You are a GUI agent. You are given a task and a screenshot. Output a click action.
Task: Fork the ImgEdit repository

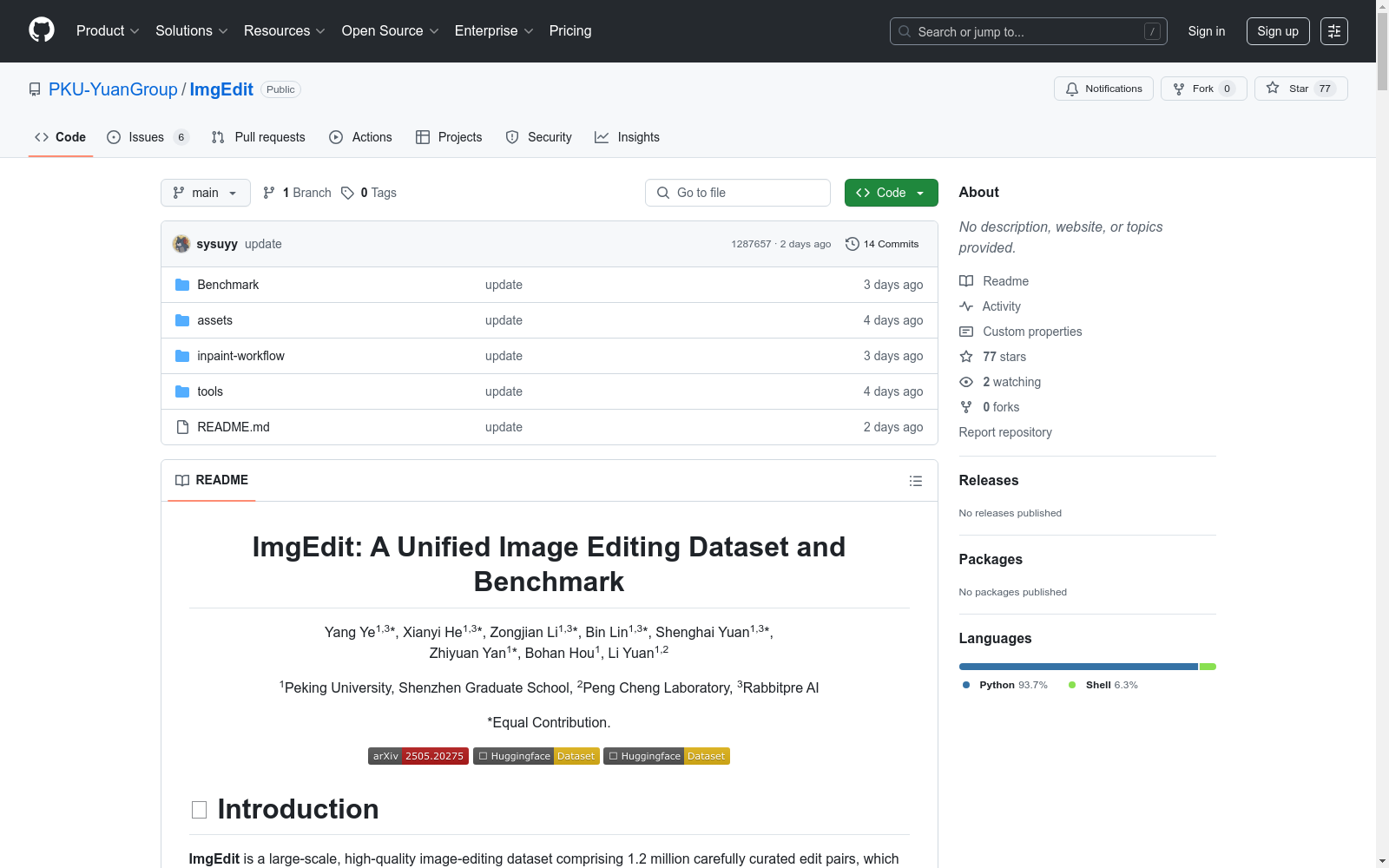(x=1203, y=89)
